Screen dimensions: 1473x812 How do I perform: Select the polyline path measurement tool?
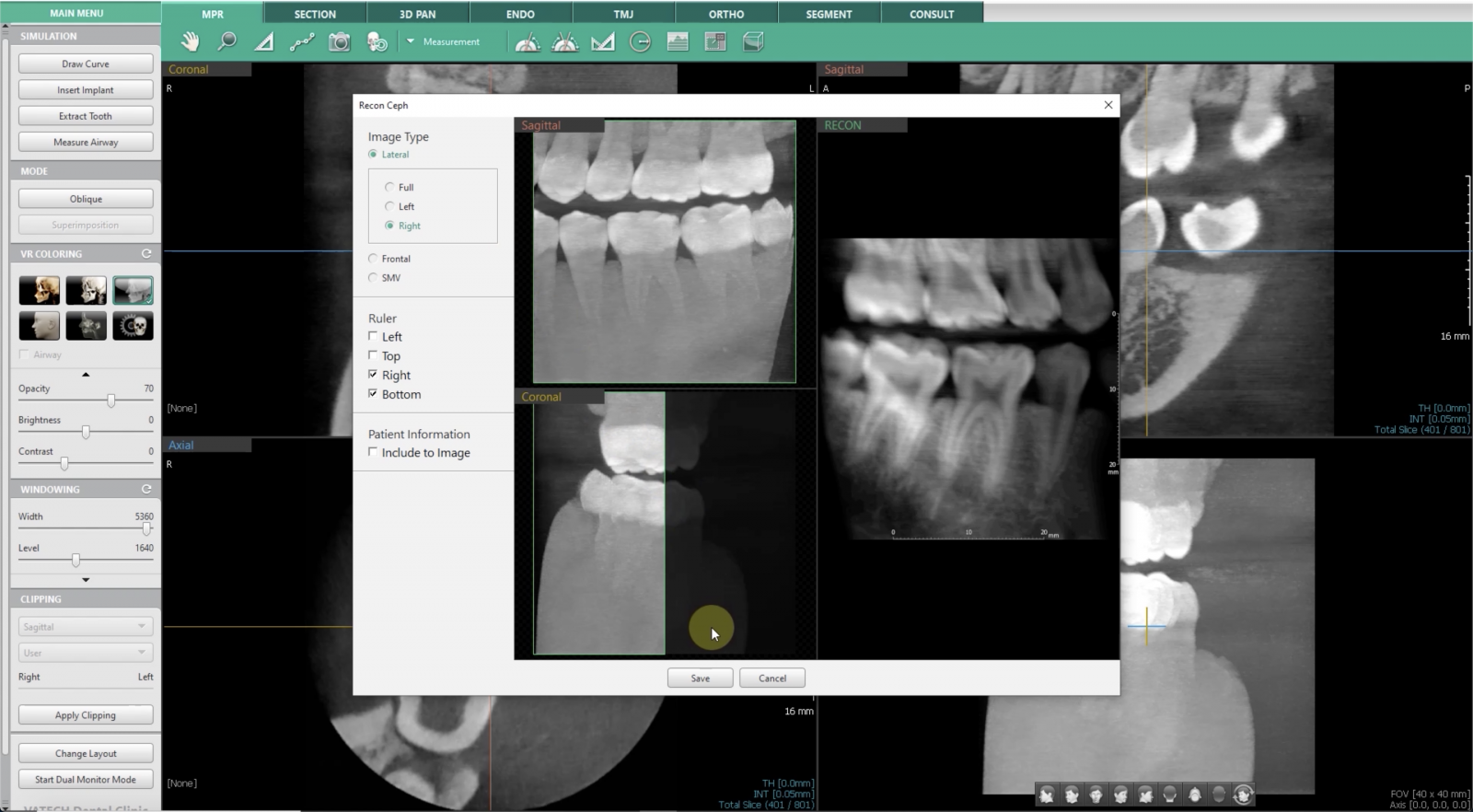302,41
